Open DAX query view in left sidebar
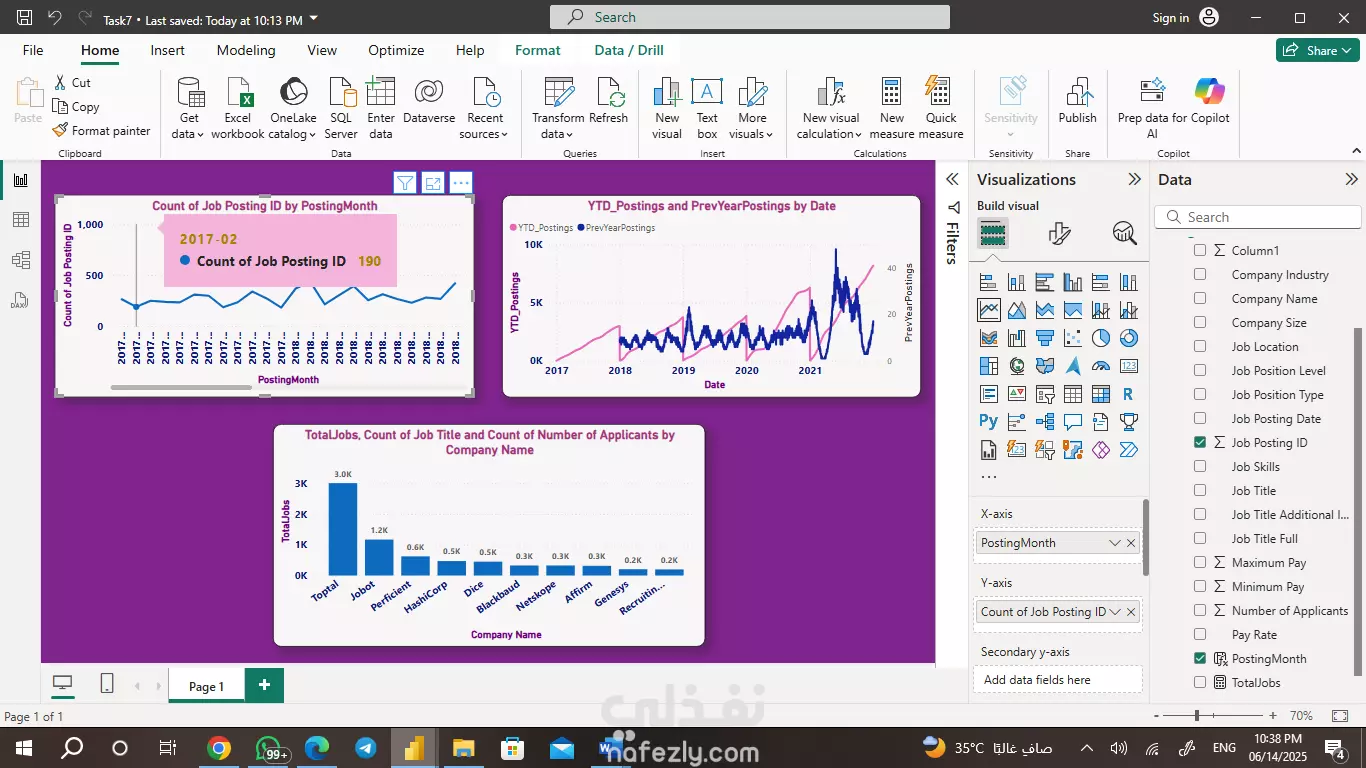1366x768 pixels. [x=20, y=300]
